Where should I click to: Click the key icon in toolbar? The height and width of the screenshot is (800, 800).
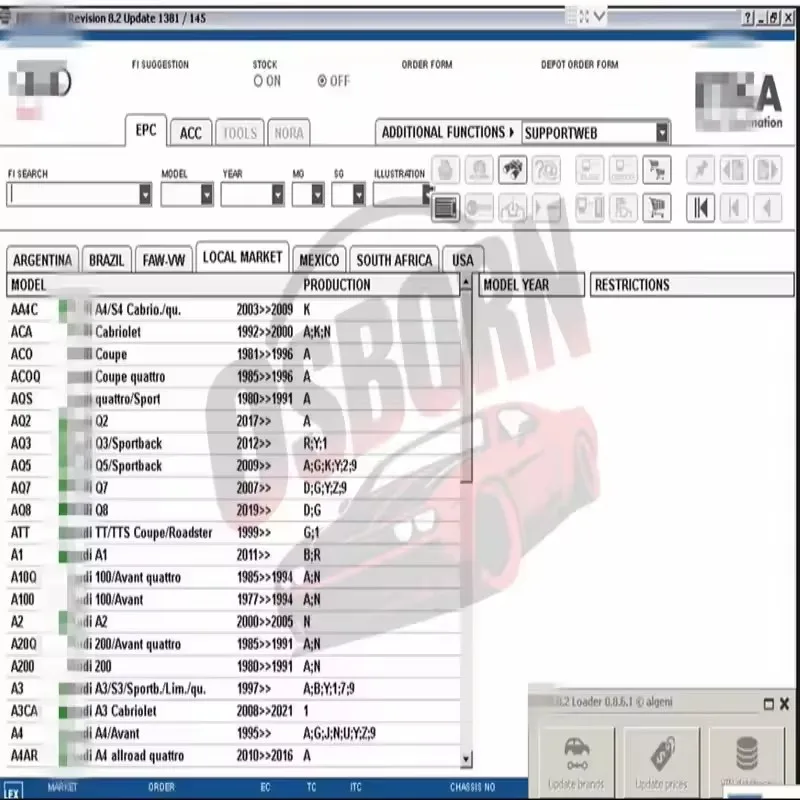(479, 208)
